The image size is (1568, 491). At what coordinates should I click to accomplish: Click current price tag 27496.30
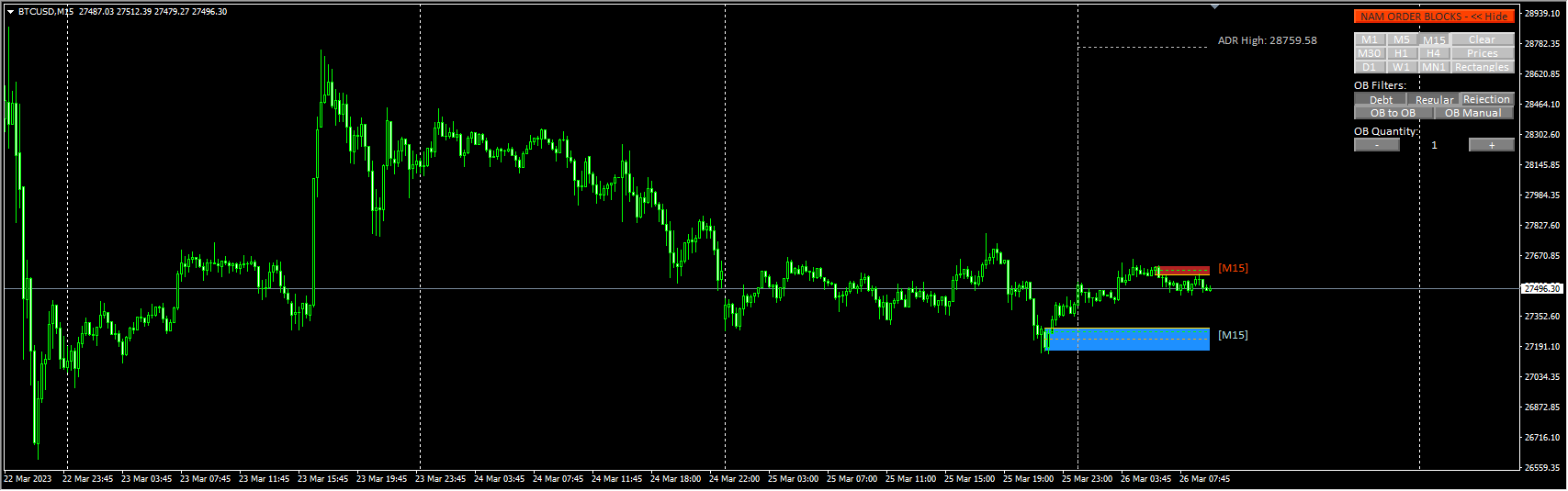click(x=1542, y=288)
